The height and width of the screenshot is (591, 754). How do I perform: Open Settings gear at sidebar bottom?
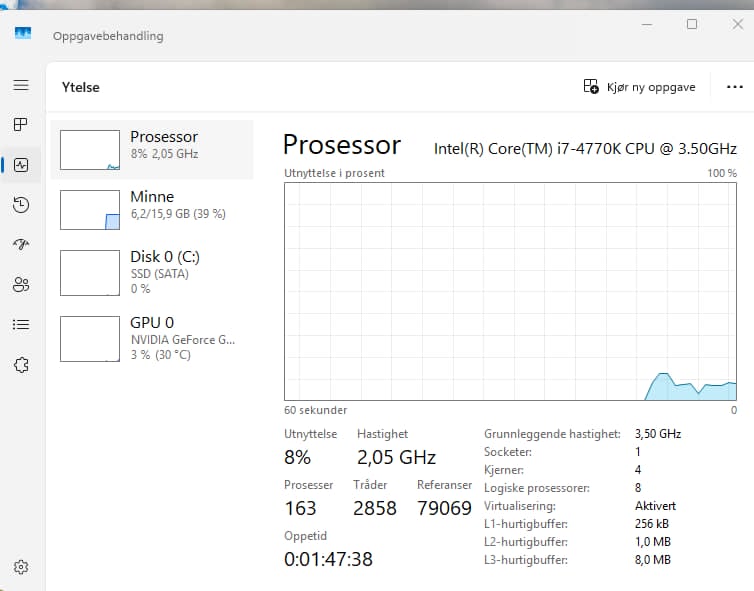click(x=21, y=567)
